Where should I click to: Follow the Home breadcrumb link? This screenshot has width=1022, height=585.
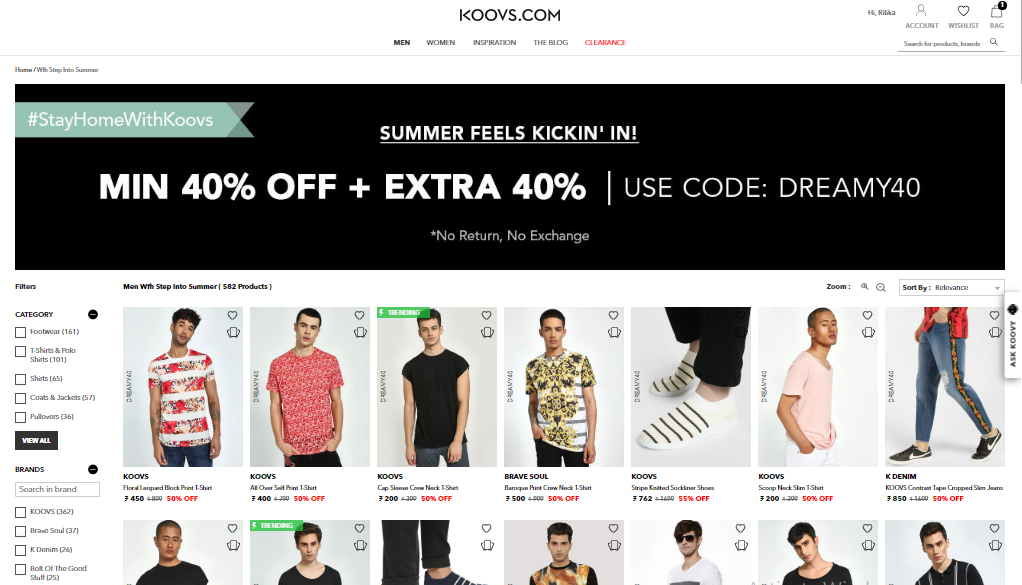point(23,70)
